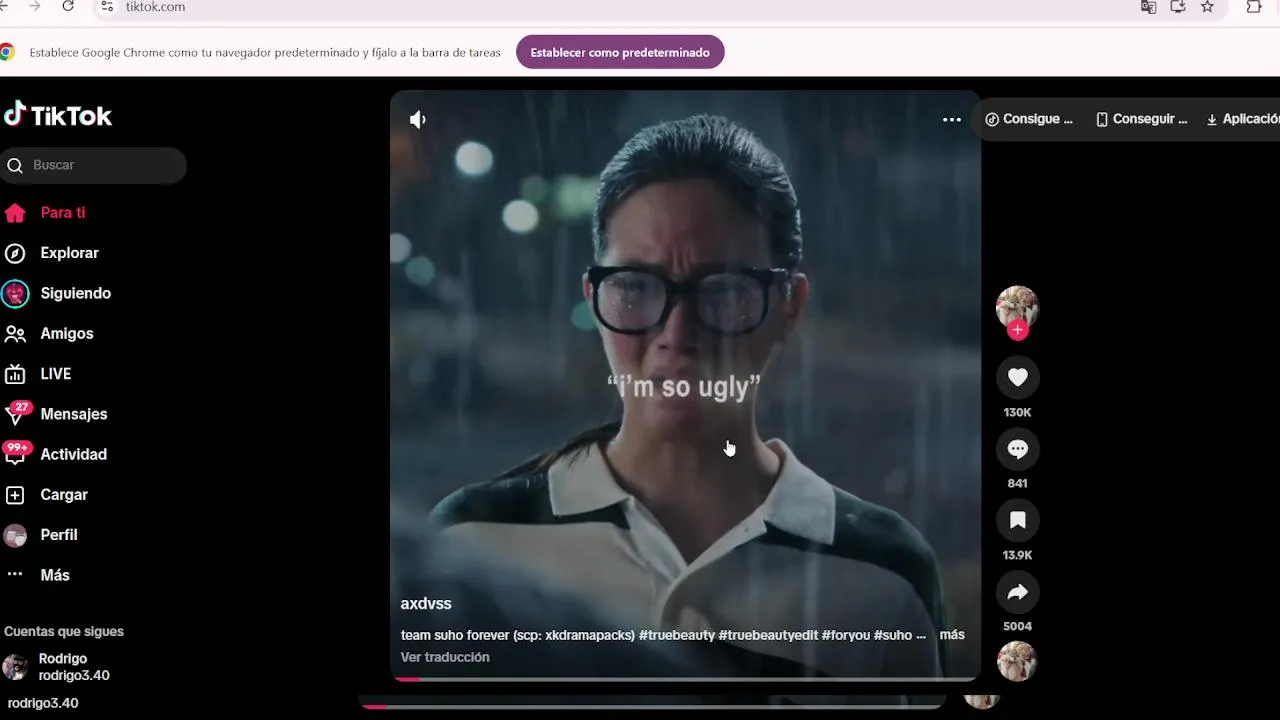Click Cargar to upload a video

click(x=64, y=495)
